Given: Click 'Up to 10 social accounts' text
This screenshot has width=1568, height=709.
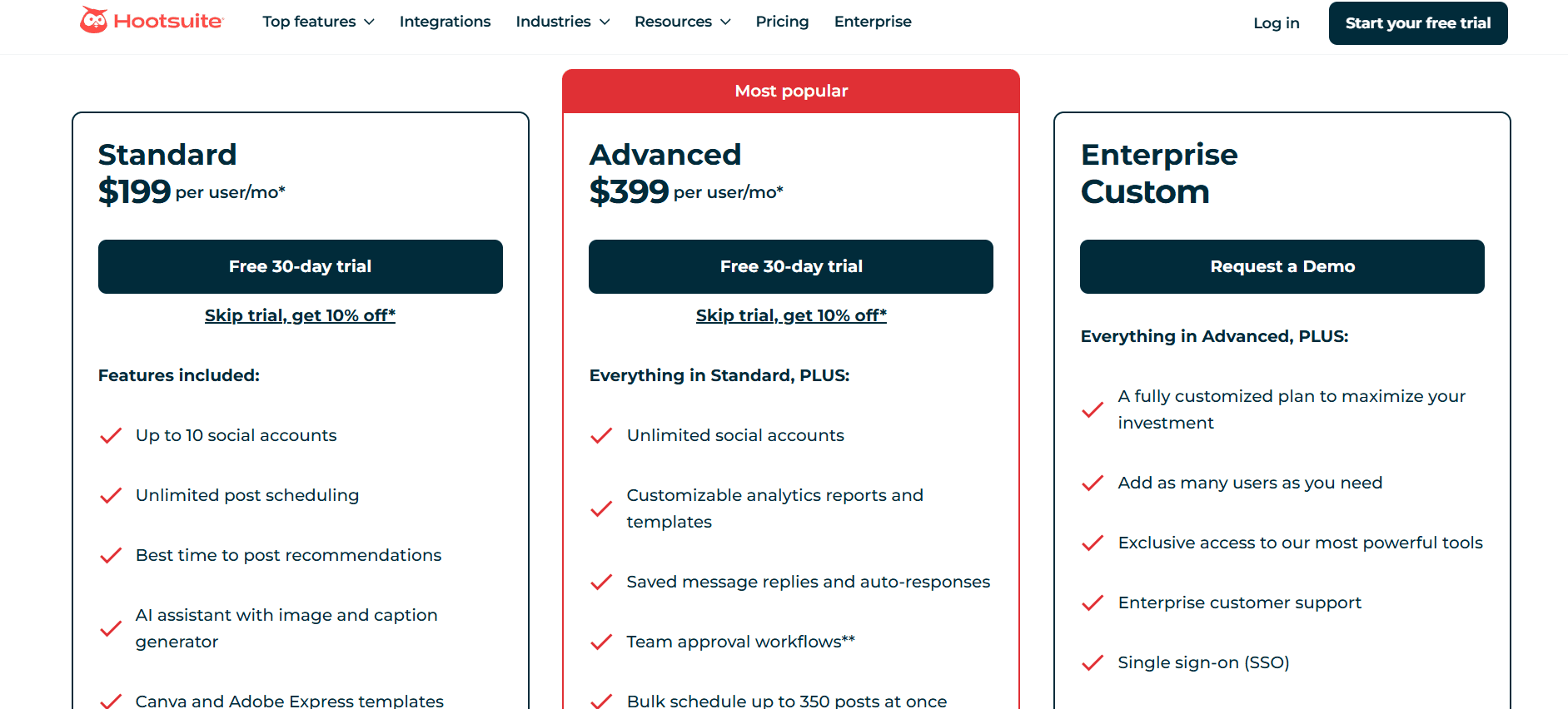Looking at the screenshot, I should coord(236,435).
